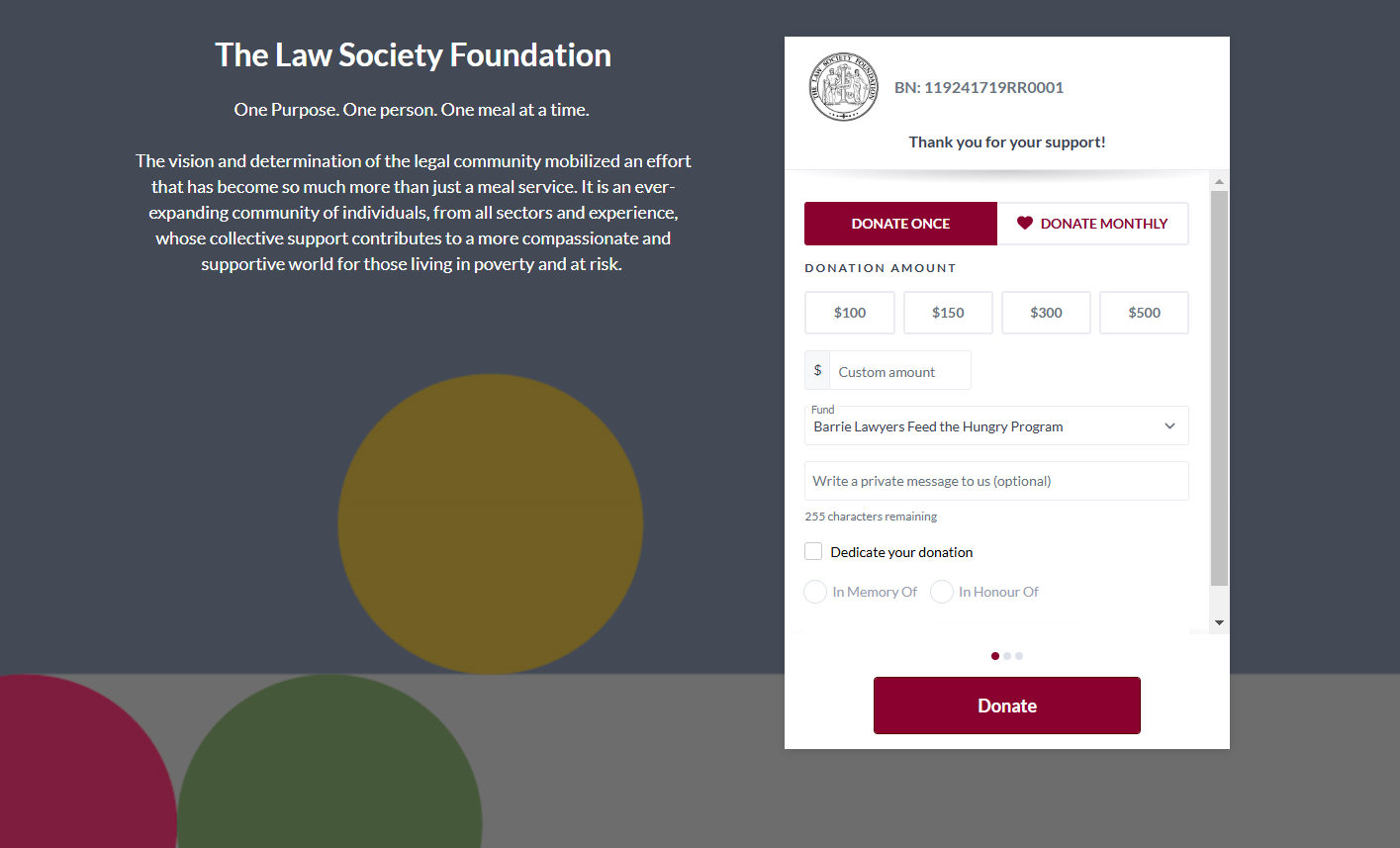1400x848 pixels.
Task: Expand the fund chevron arrow
Action: 1169,426
